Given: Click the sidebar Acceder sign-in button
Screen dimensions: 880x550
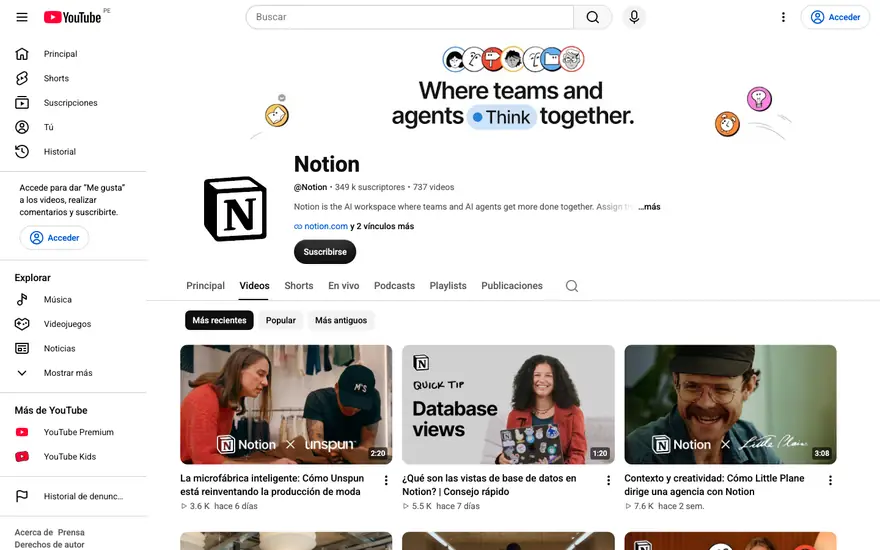Looking at the screenshot, I should point(54,237).
